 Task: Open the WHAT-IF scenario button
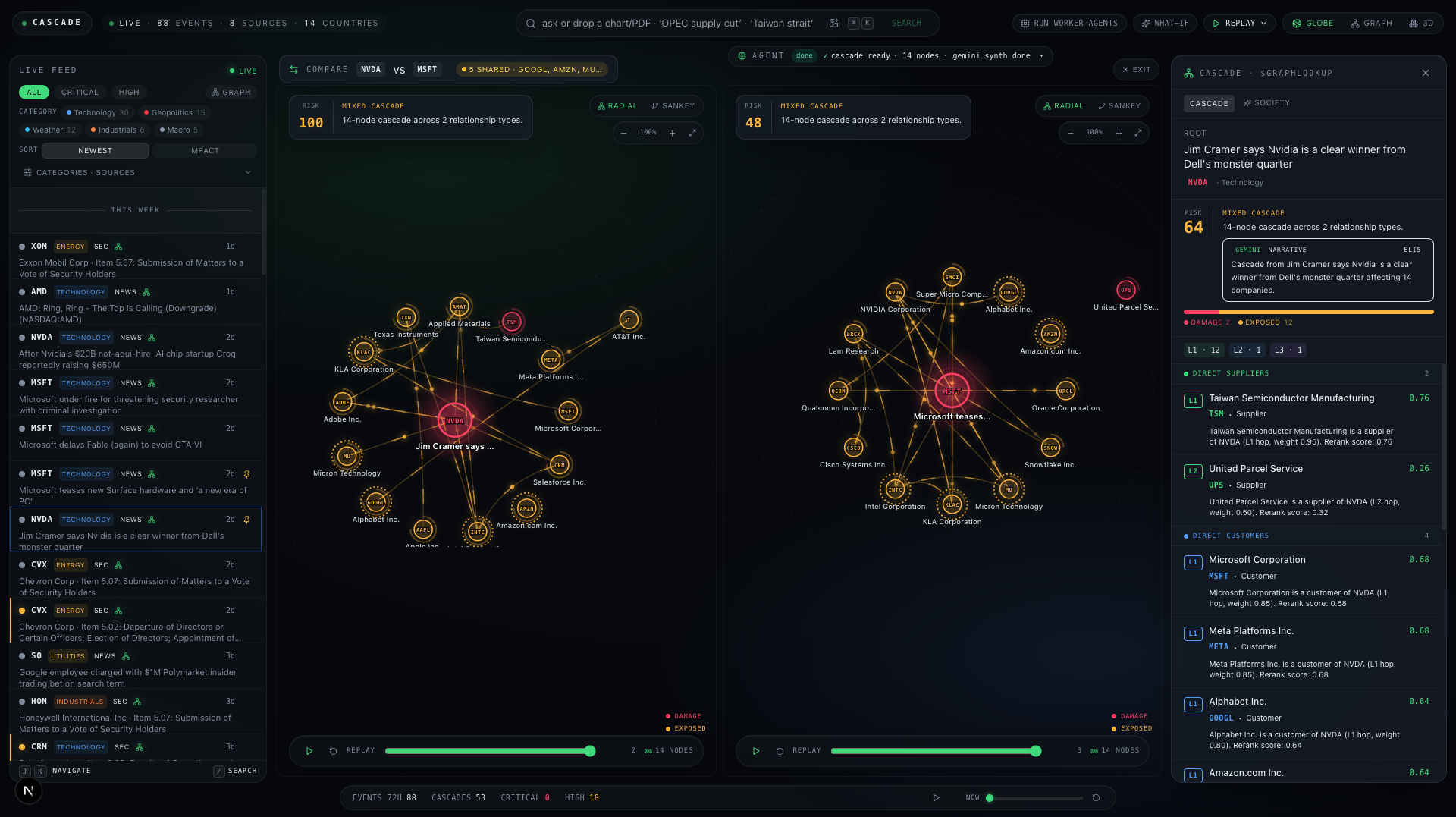pyautogui.click(x=1165, y=24)
